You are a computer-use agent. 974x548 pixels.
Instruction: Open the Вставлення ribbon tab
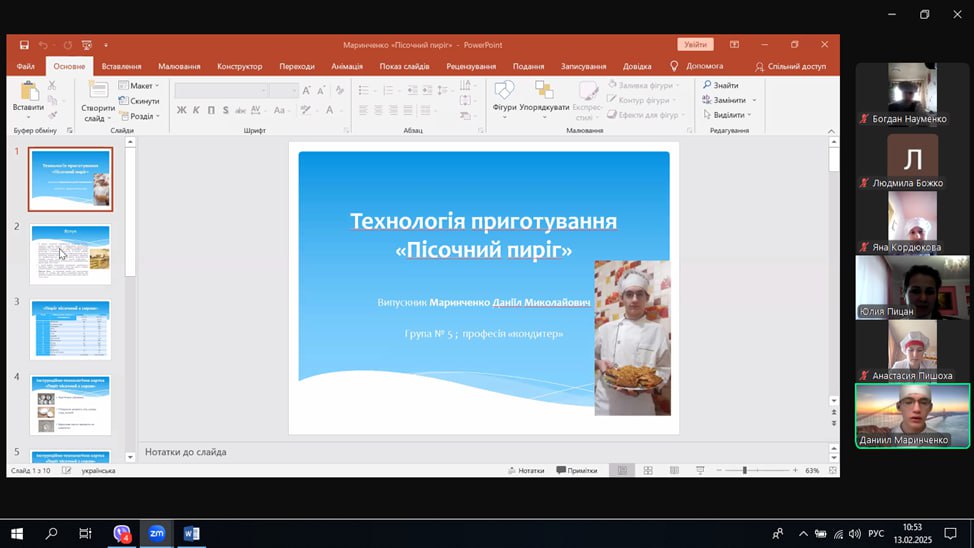point(121,66)
